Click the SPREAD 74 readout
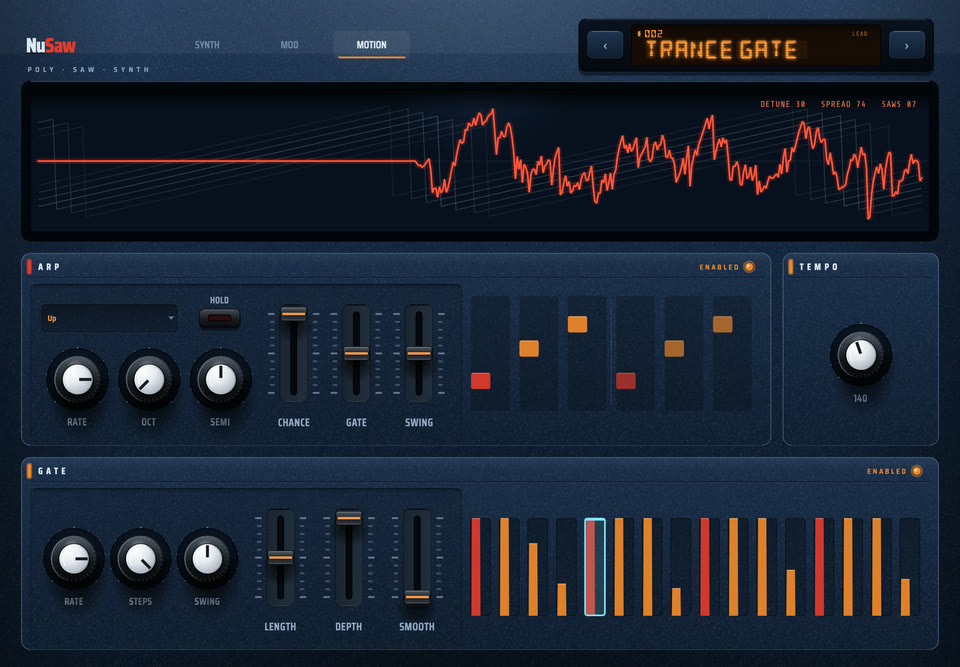This screenshot has width=960, height=667. coord(843,104)
